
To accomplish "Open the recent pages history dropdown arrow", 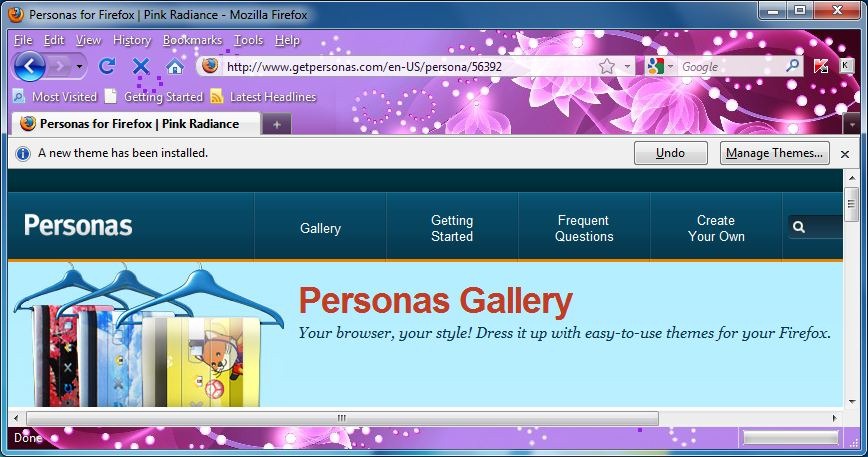I will pyautogui.click(x=79, y=67).
